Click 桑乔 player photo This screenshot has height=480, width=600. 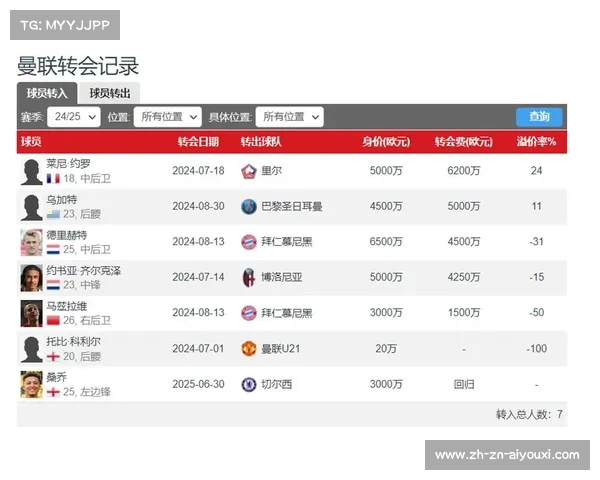tap(31, 385)
